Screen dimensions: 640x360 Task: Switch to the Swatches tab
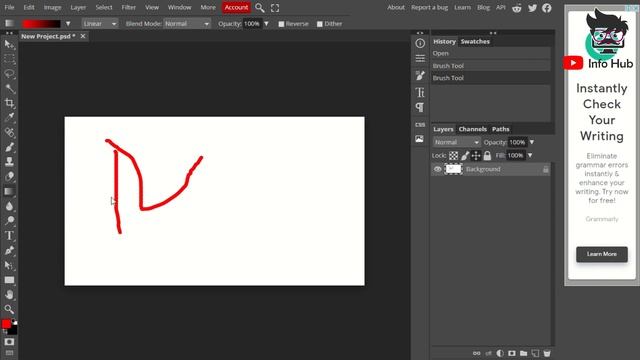(x=475, y=41)
